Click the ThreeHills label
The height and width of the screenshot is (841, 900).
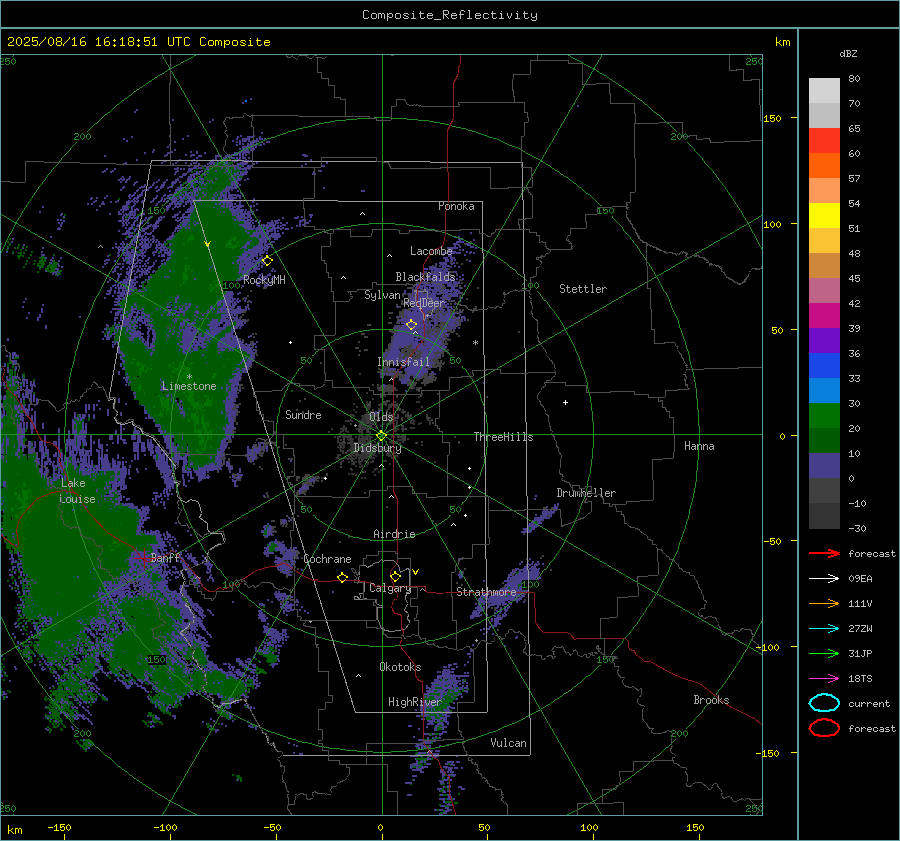503,437
